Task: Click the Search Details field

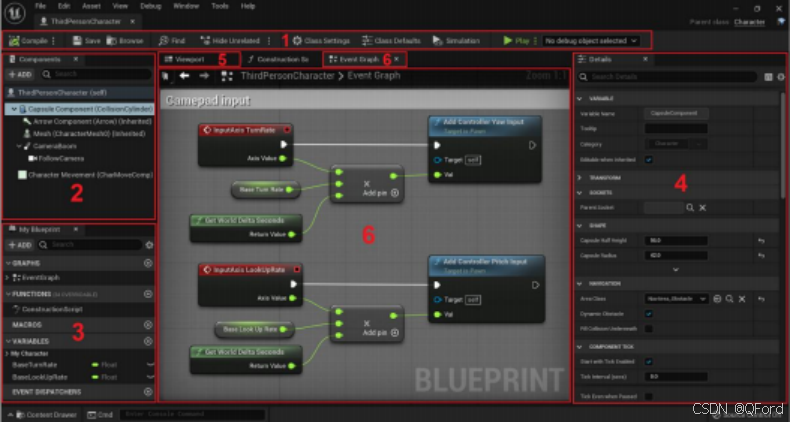Action: click(668, 77)
